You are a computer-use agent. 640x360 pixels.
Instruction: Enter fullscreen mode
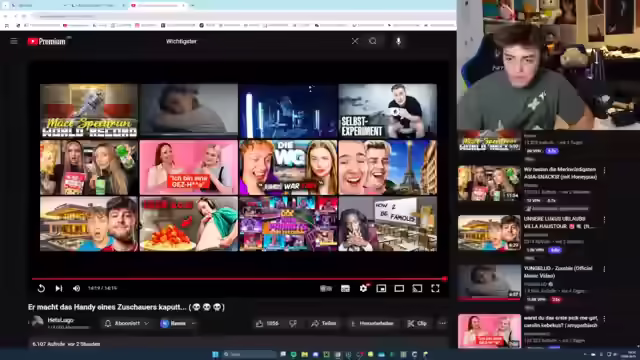click(x=435, y=288)
